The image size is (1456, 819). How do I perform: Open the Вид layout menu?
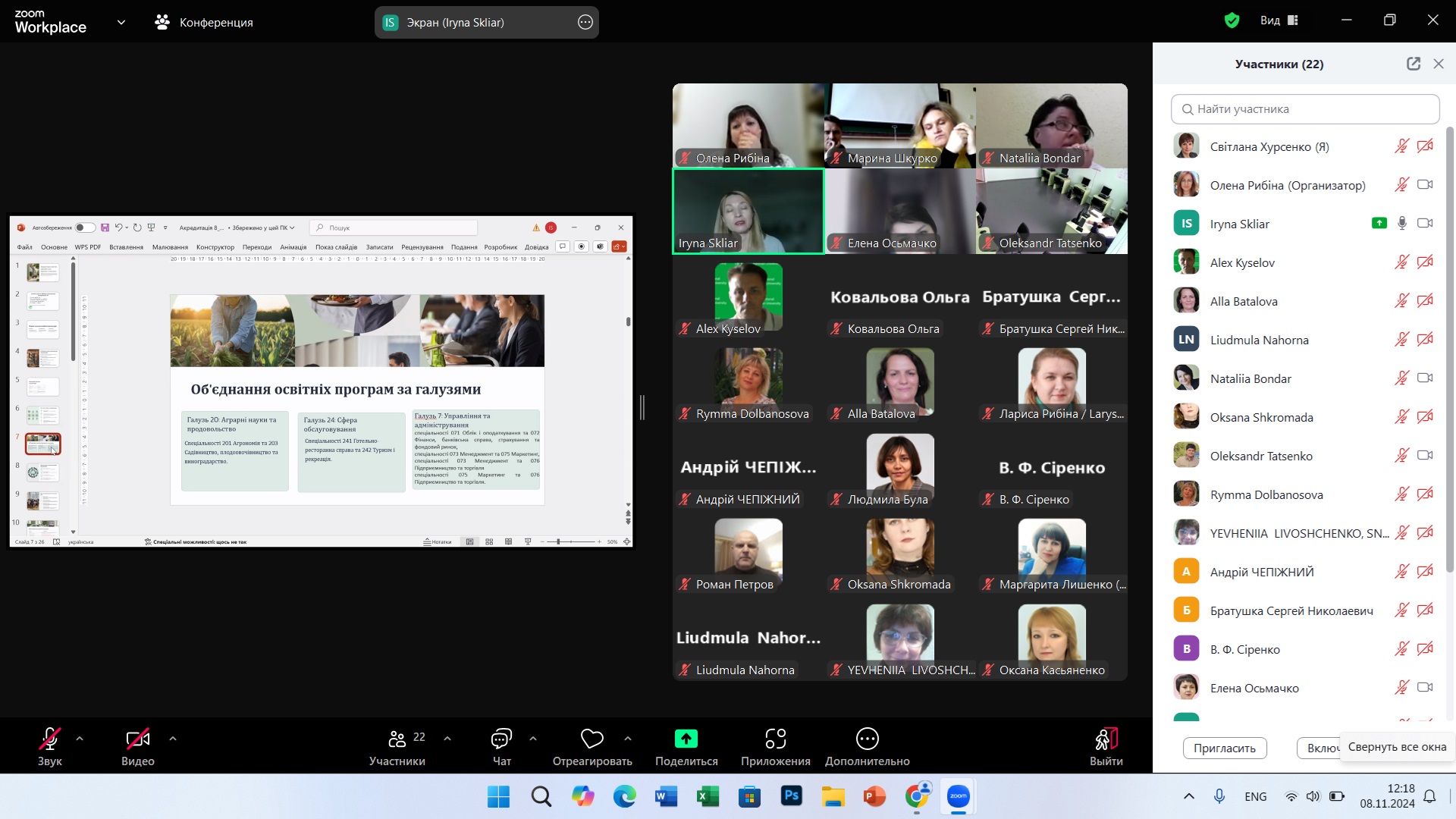pos(1279,20)
